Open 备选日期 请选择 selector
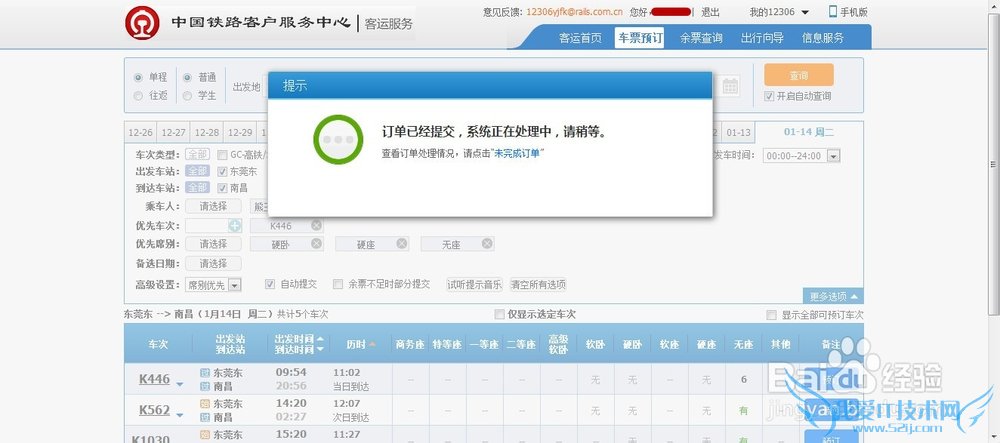Viewport: 1000px width, 443px height. (x=213, y=263)
